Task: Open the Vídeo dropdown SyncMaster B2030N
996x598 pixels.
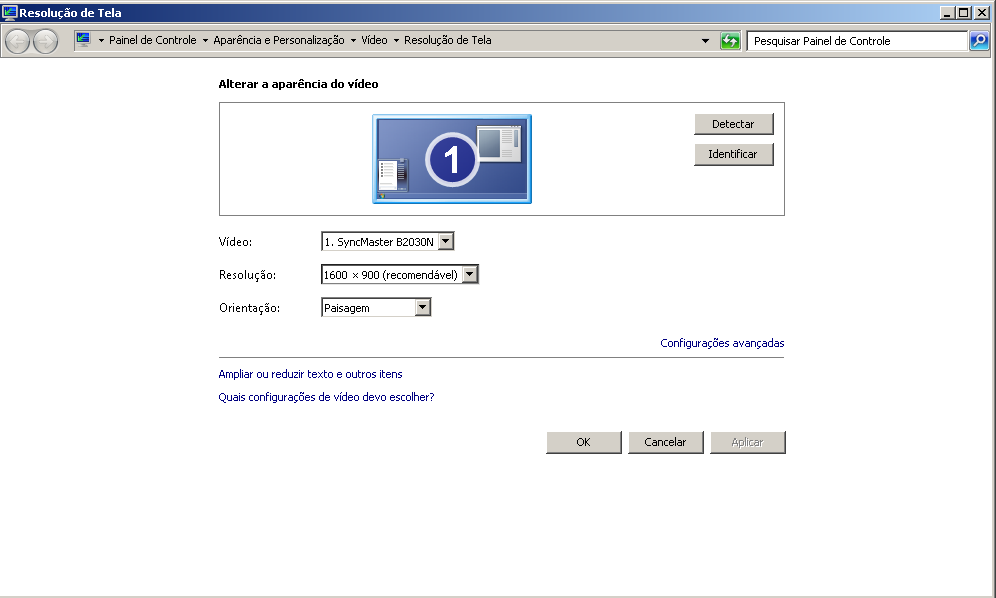Action: [x=387, y=241]
